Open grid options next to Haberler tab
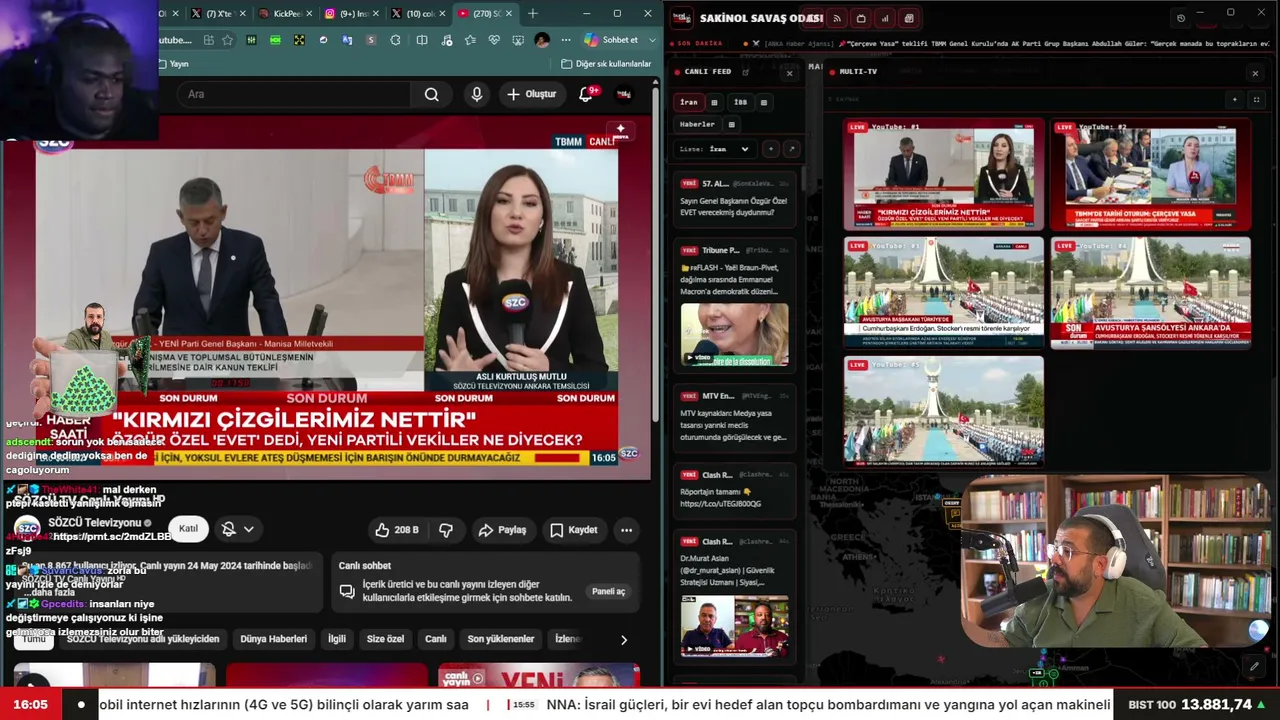The height and width of the screenshot is (720, 1280). click(x=732, y=124)
